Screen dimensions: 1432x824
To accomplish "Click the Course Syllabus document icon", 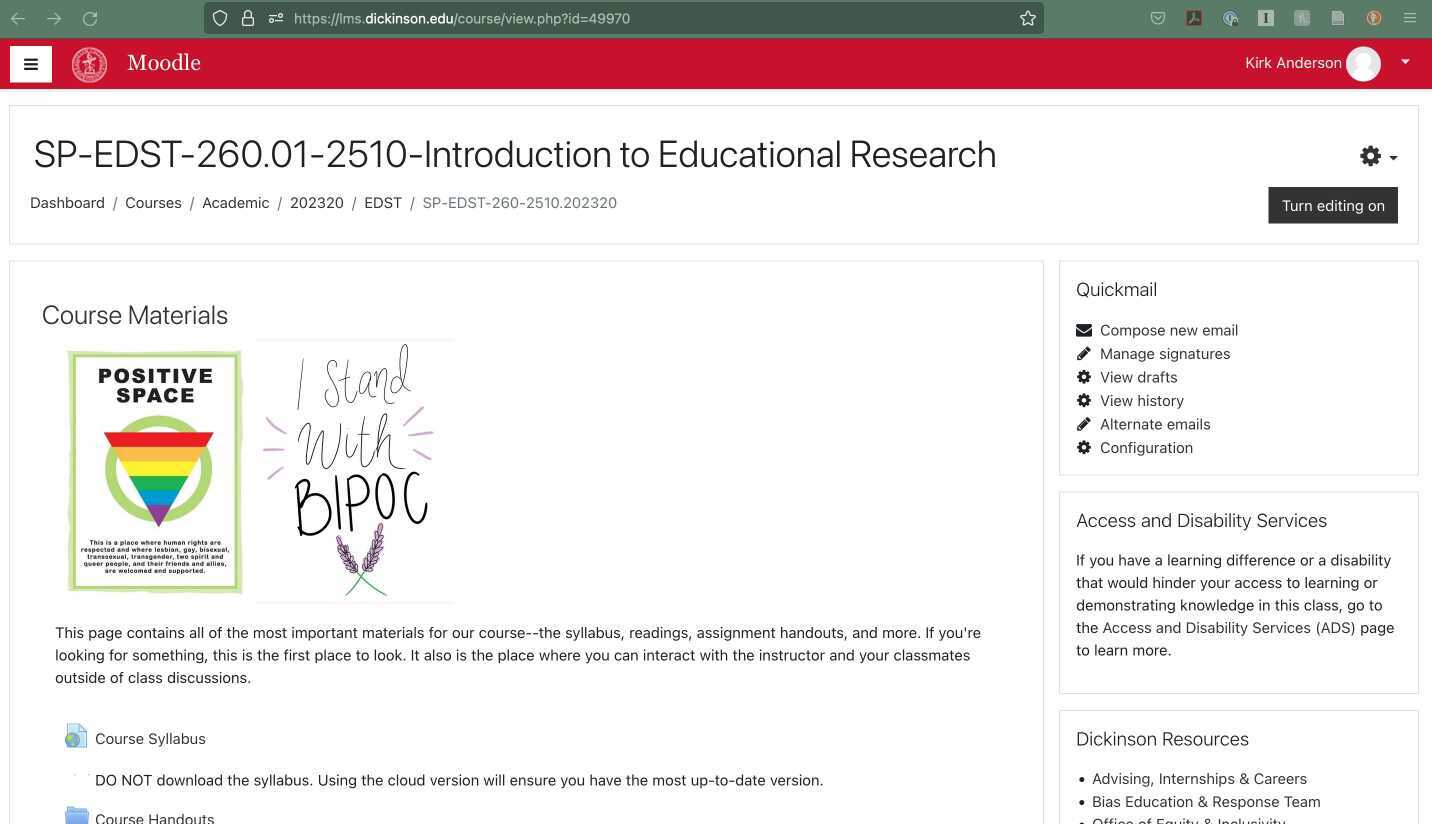I will coord(76,736).
